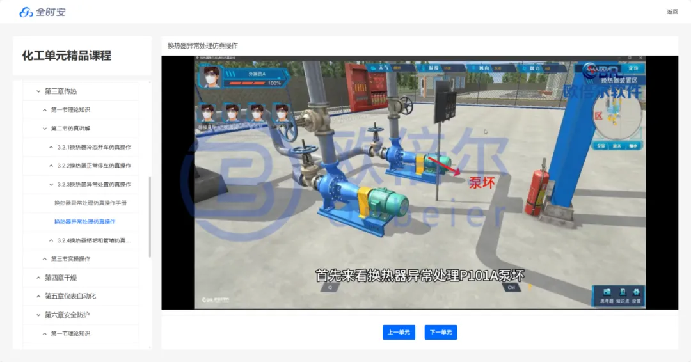Viewport: 692px width, 364px height.
Task: Expand 第三节实操操作 section
Action: click(x=45, y=259)
